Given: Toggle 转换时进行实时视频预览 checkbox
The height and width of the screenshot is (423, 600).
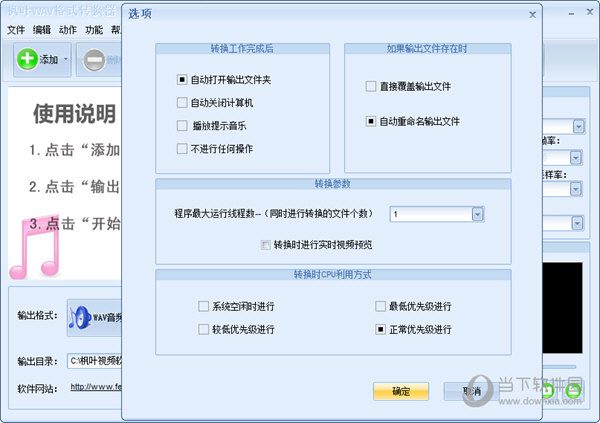Looking at the screenshot, I should (x=265, y=245).
